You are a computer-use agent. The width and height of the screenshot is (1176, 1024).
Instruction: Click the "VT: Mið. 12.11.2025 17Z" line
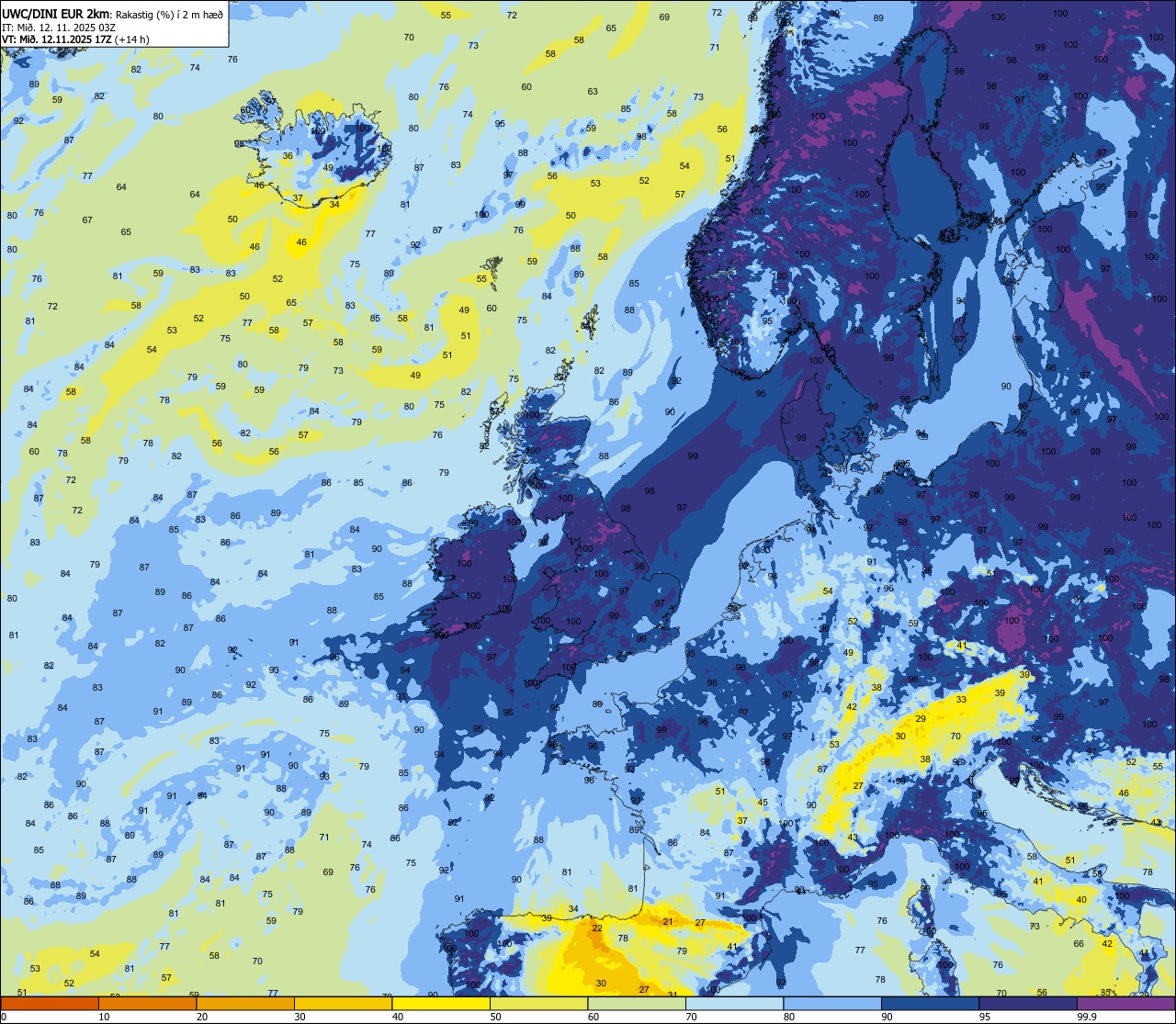coord(57,39)
